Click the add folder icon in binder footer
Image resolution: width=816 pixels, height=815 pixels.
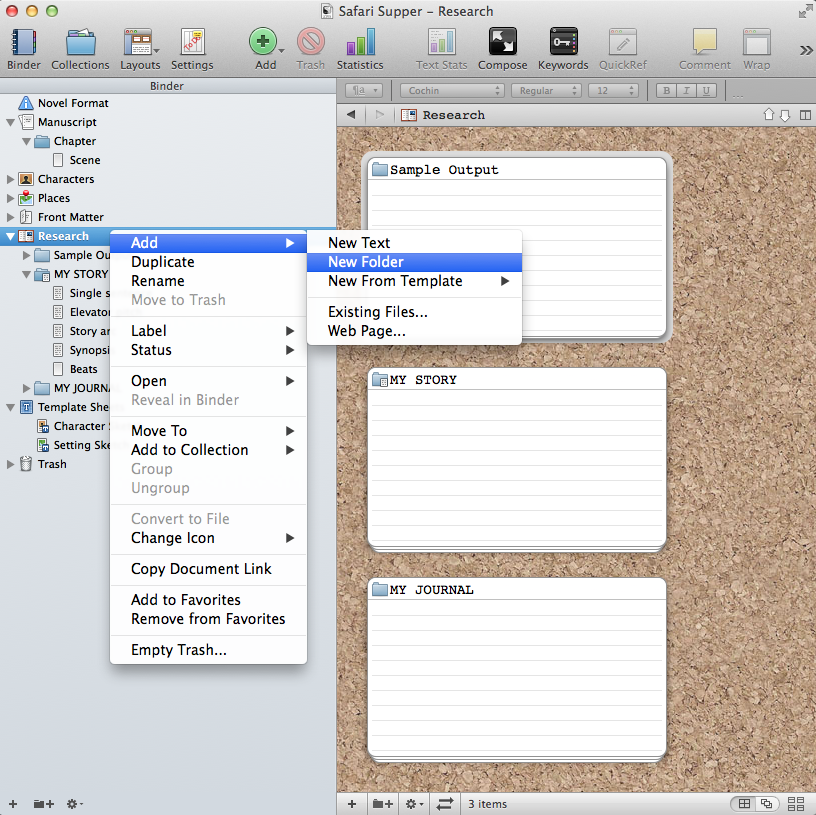tap(44, 804)
